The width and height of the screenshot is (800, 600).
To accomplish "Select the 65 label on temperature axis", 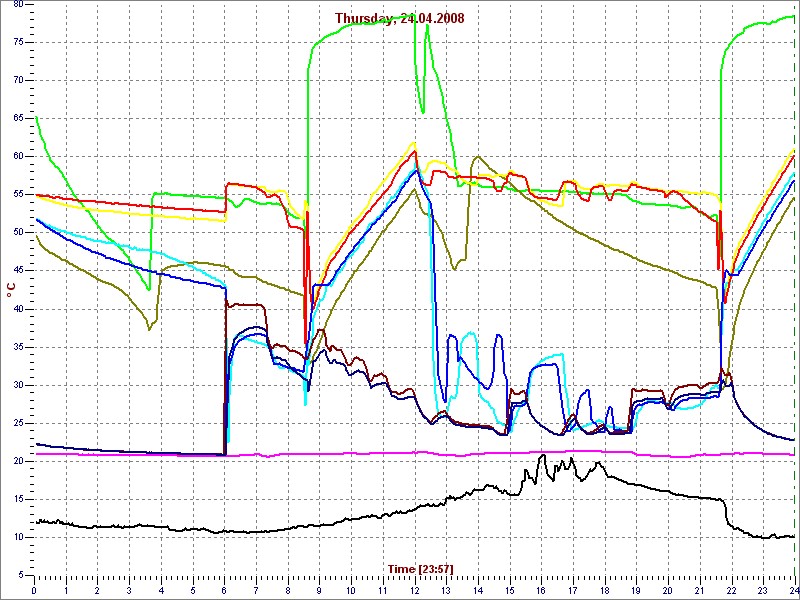I will click(17, 118).
